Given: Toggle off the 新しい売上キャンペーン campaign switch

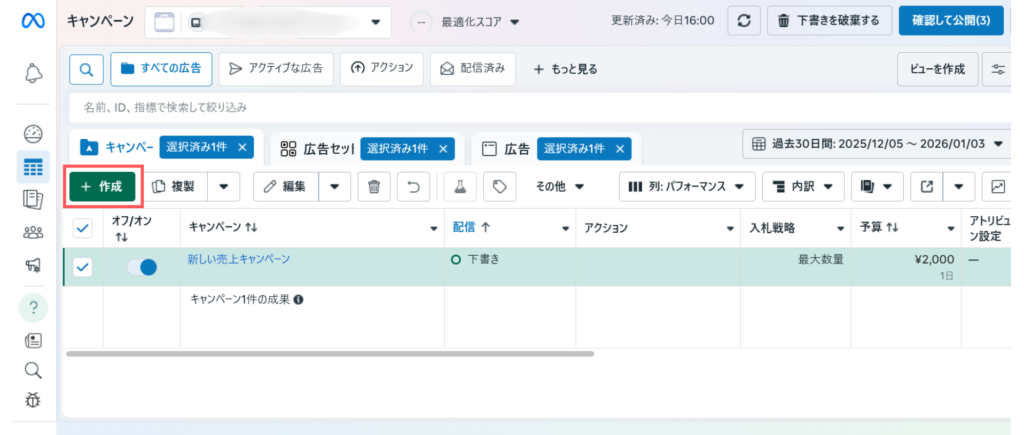Looking at the screenshot, I should pyautogui.click(x=142, y=266).
